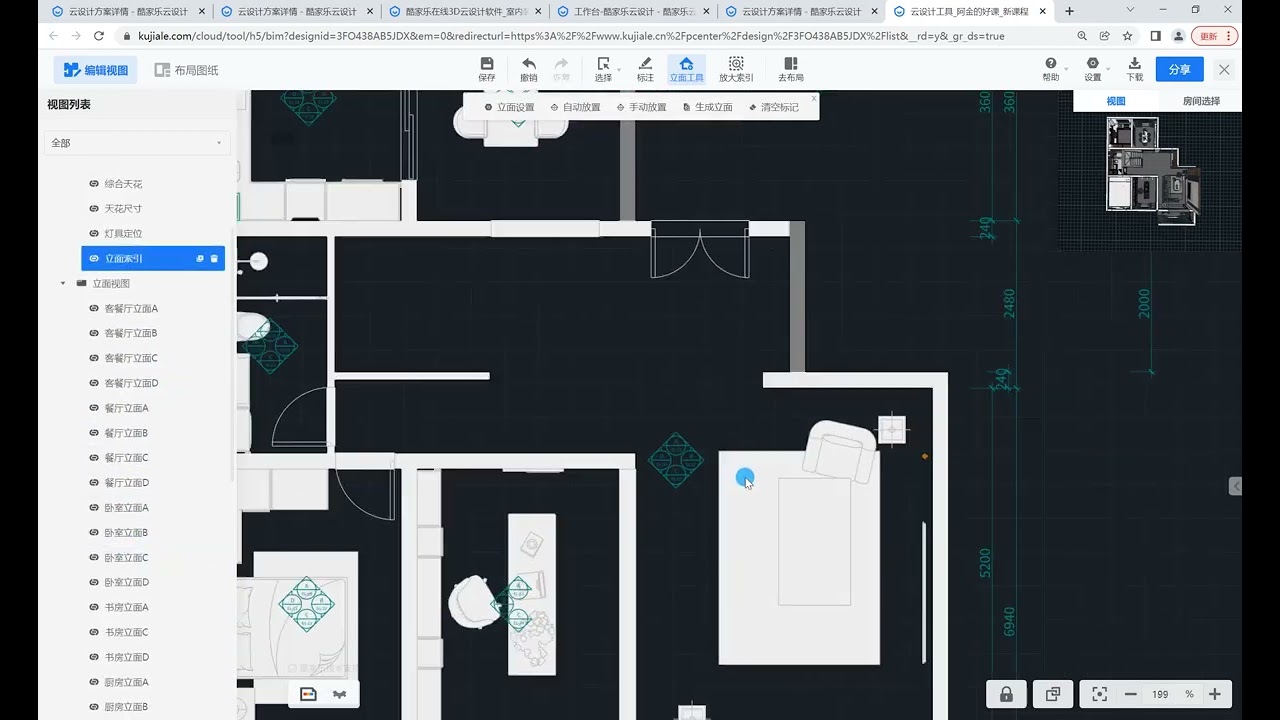Save the design with 保存 icon
Viewport: 1280px width, 720px height.
tap(487, 69)
